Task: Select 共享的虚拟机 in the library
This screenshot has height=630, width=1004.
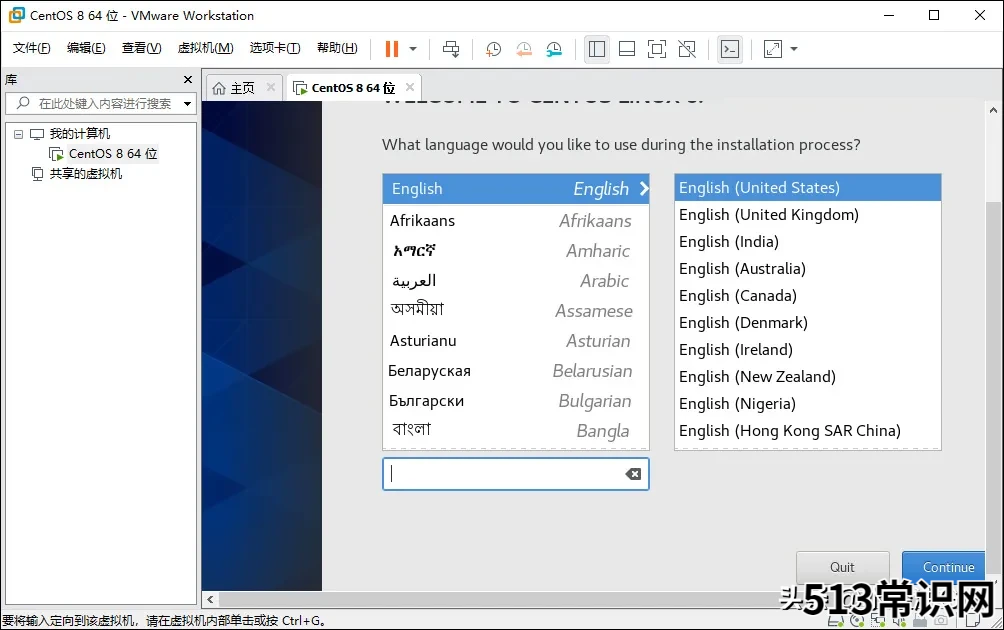Action: point(86,174)
